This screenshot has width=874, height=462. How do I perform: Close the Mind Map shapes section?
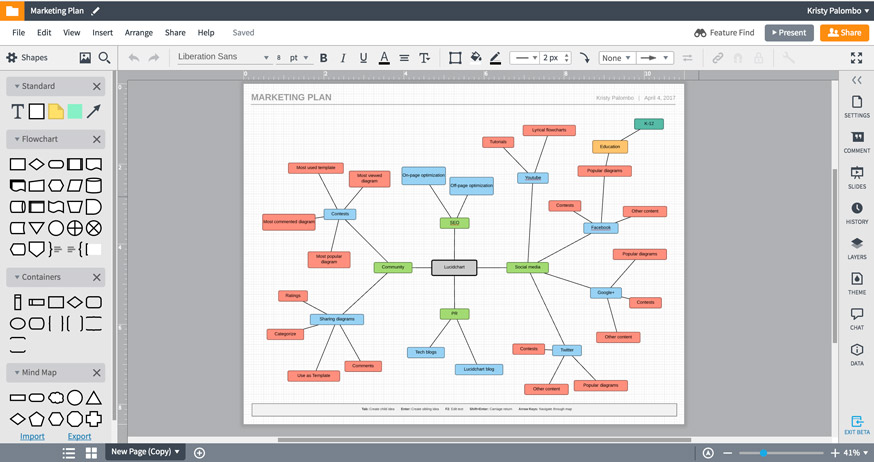click(x=97, y=373)
